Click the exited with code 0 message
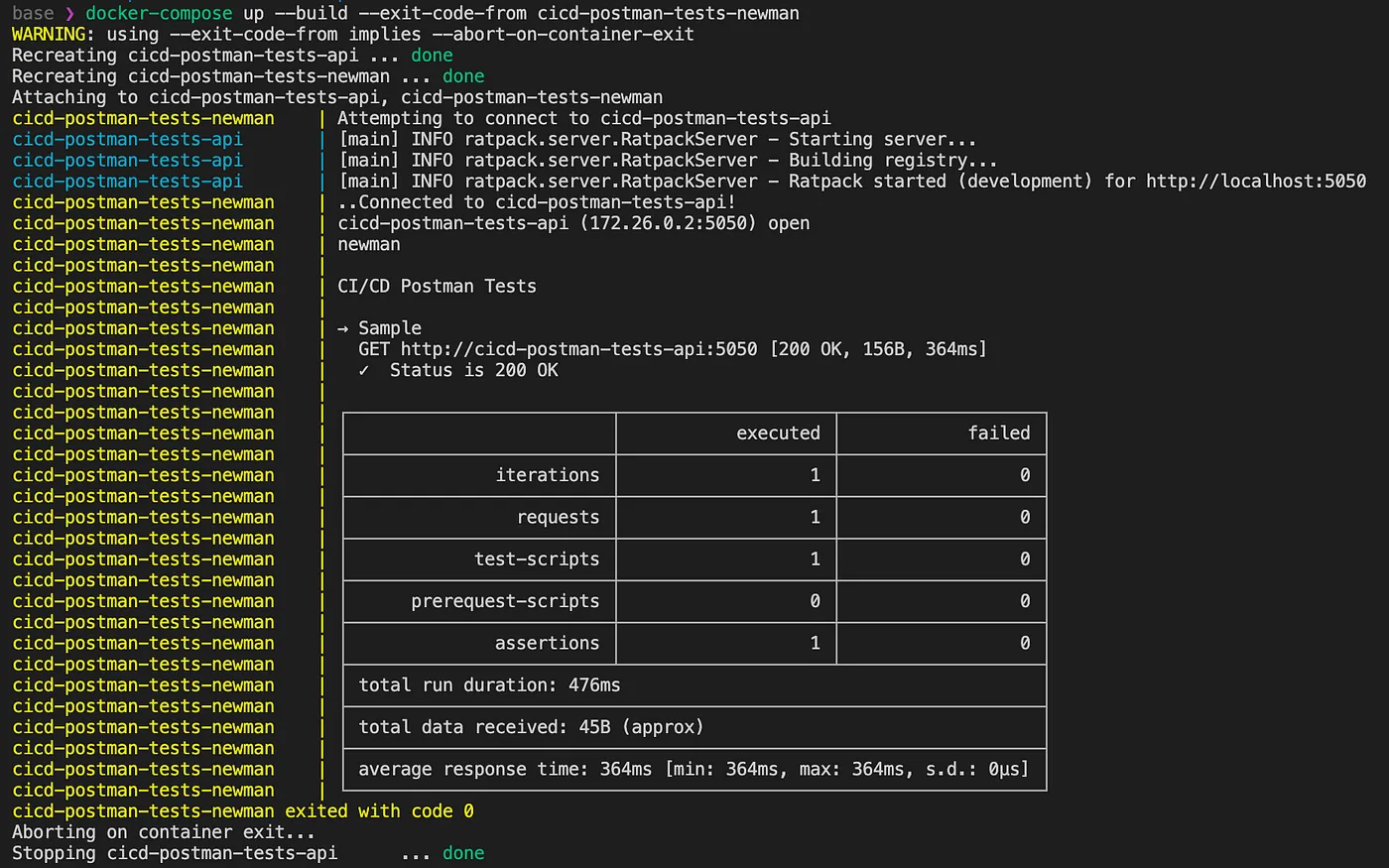 click(379, 811)
